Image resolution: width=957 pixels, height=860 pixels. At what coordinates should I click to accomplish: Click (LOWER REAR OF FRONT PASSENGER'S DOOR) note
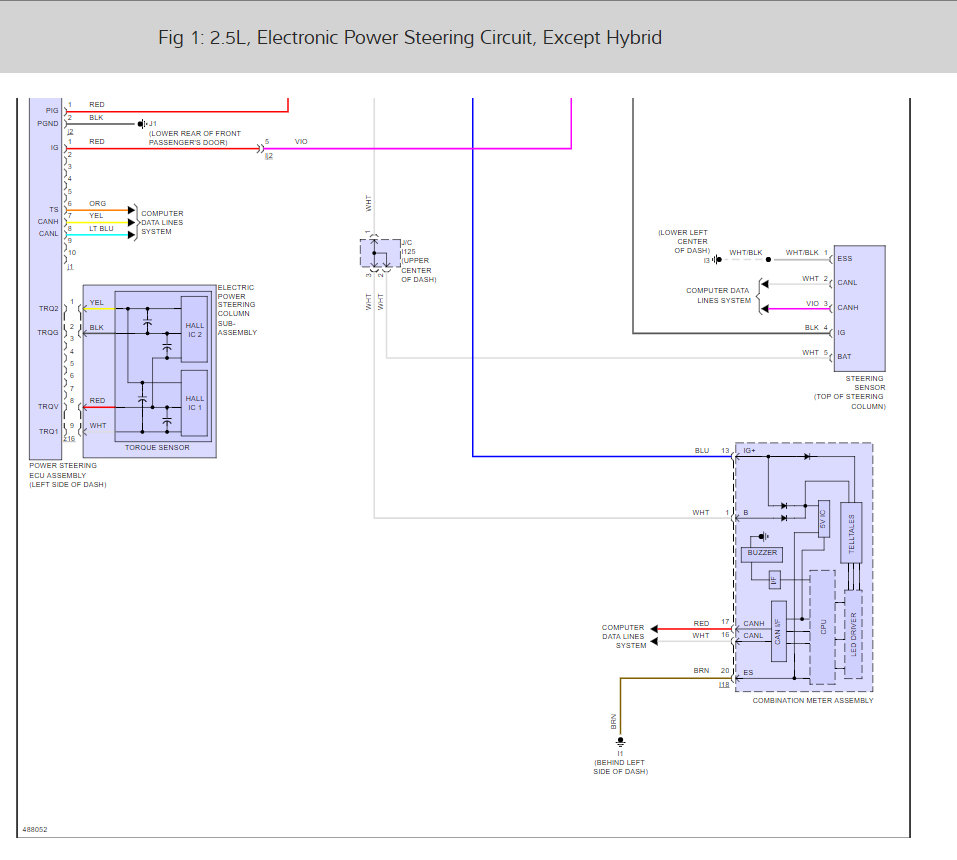(195, 138)
